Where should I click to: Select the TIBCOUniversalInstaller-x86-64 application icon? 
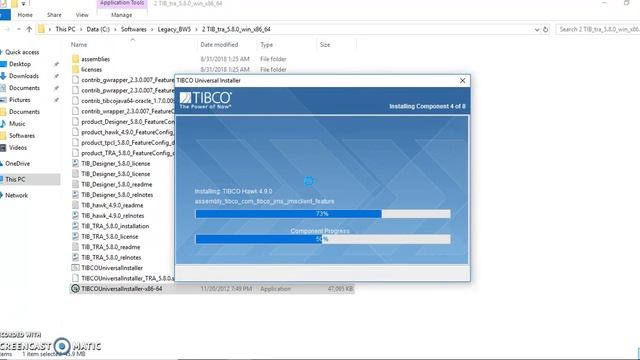[x=75, y=289]
